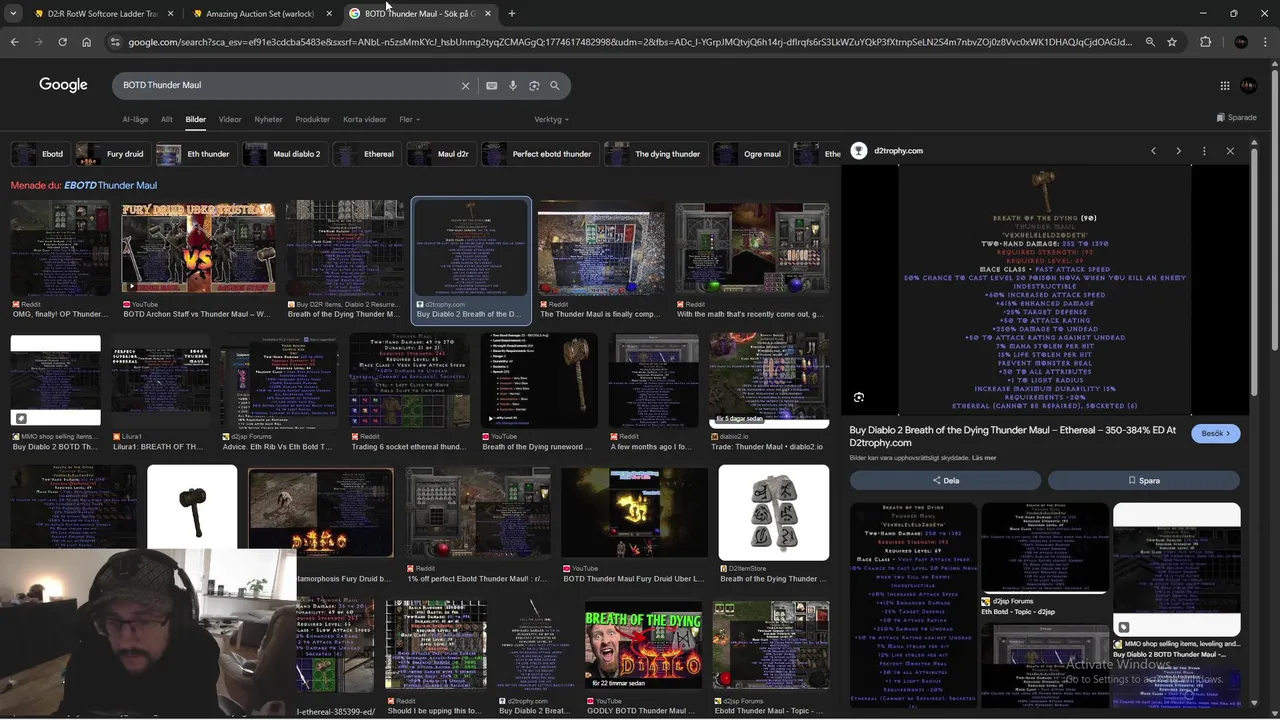Open Eth Botd - Topic - d2jsp related image
Screen dimensions: 1280x720
tap(1044, 549)
